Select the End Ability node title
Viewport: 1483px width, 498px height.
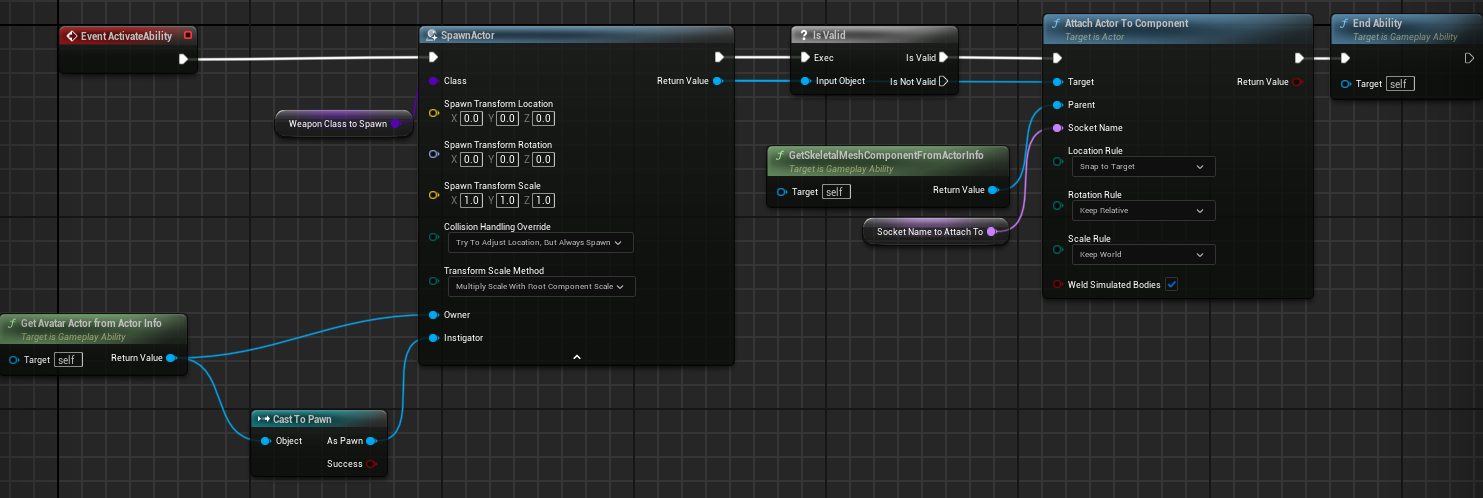[x=1377, y=23]
